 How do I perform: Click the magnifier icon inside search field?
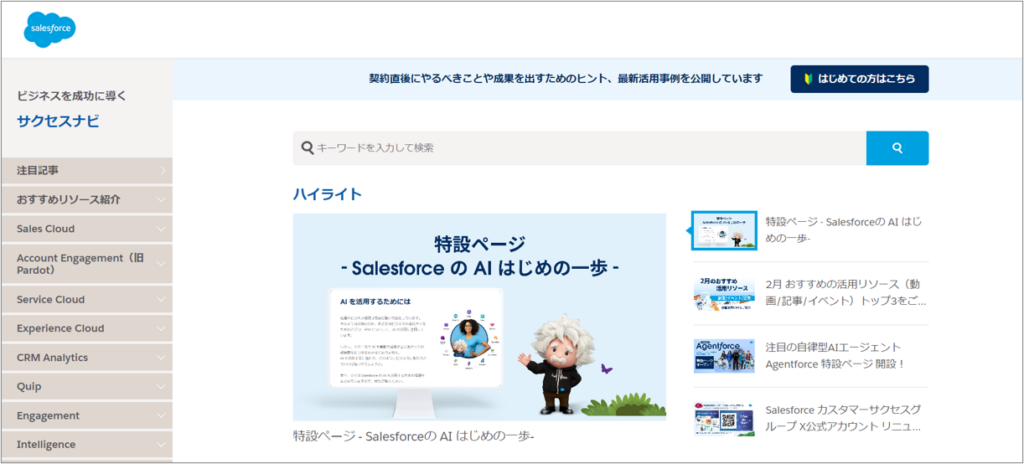[x=306, y=148]
